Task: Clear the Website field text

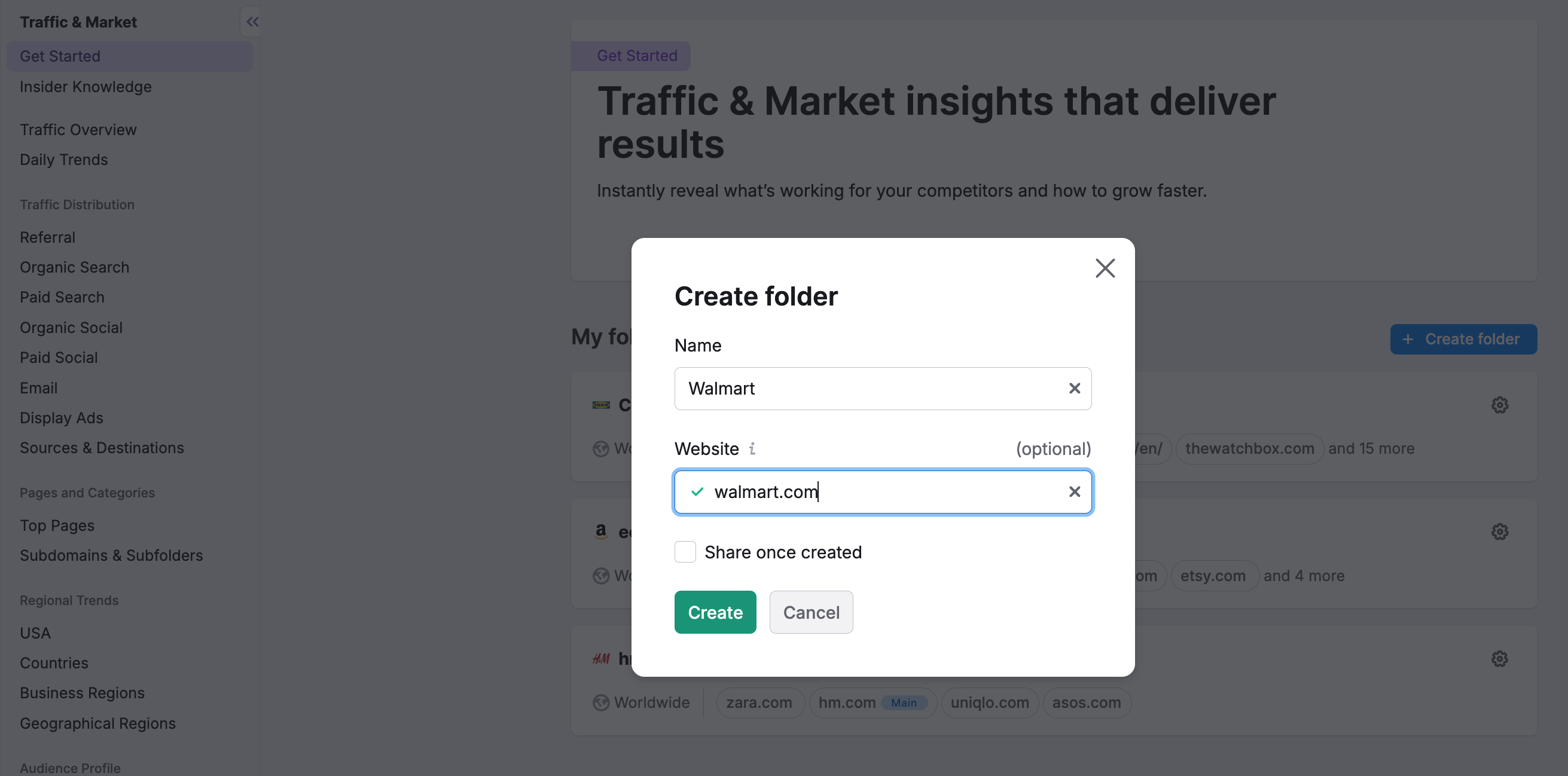Action: pyautogui.click(x=1075, y=492)
